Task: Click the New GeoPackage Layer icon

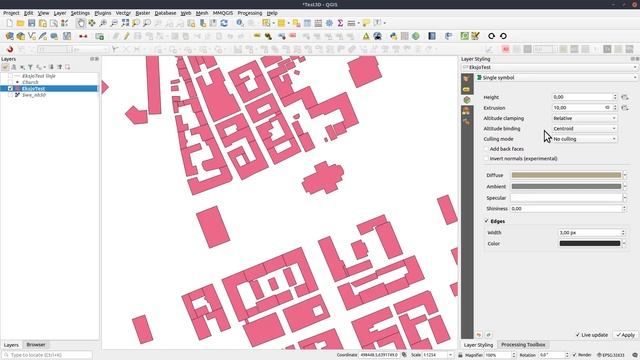Action: pyautogui.click(x=20, y=36)
